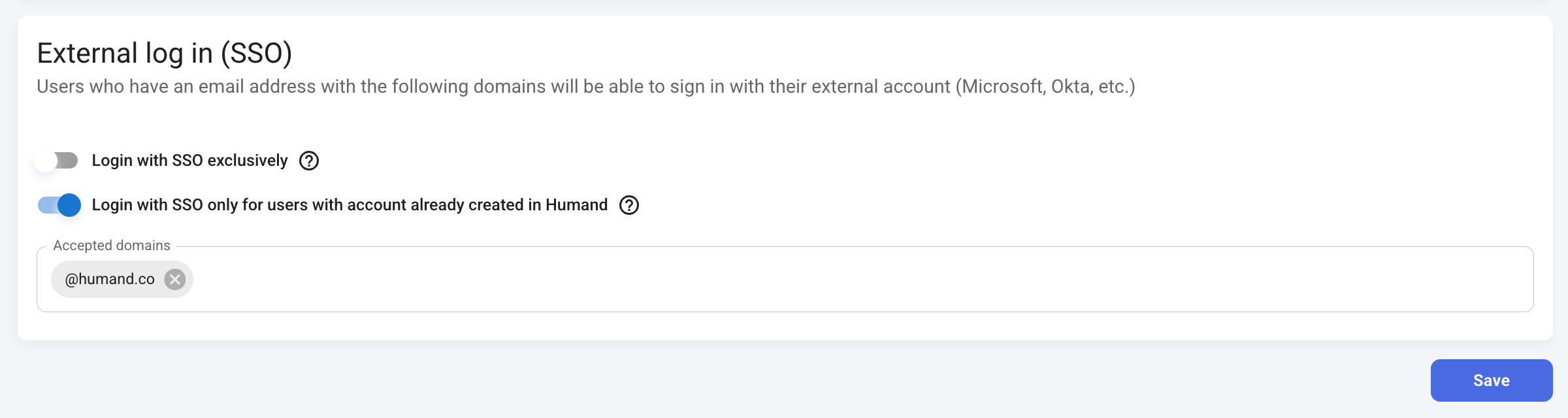Remove the @humand.co domain chip
Viewport: 1568px width, 418px height.
pyautogui.click(x=174, y=280)
